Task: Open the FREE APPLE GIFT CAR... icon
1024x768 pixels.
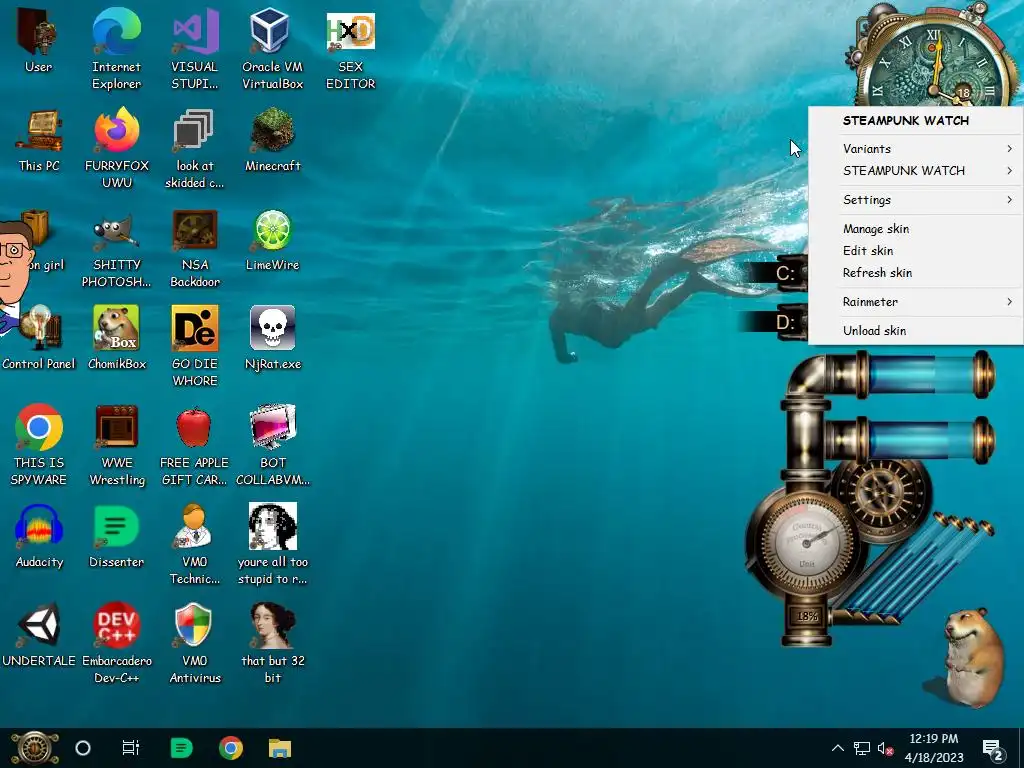Action: click(194, 428)
